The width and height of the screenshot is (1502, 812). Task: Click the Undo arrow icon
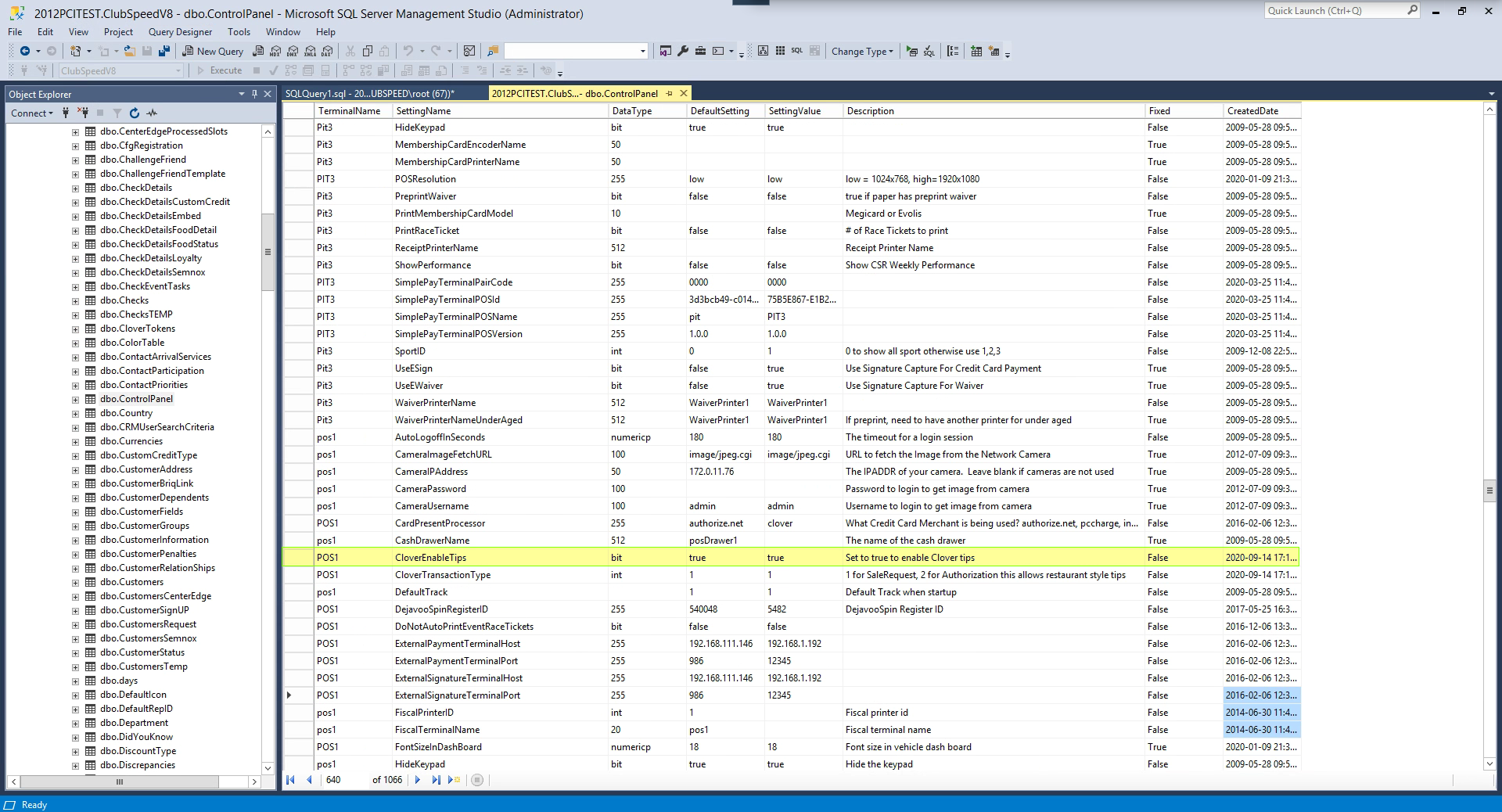pos(408,51)
